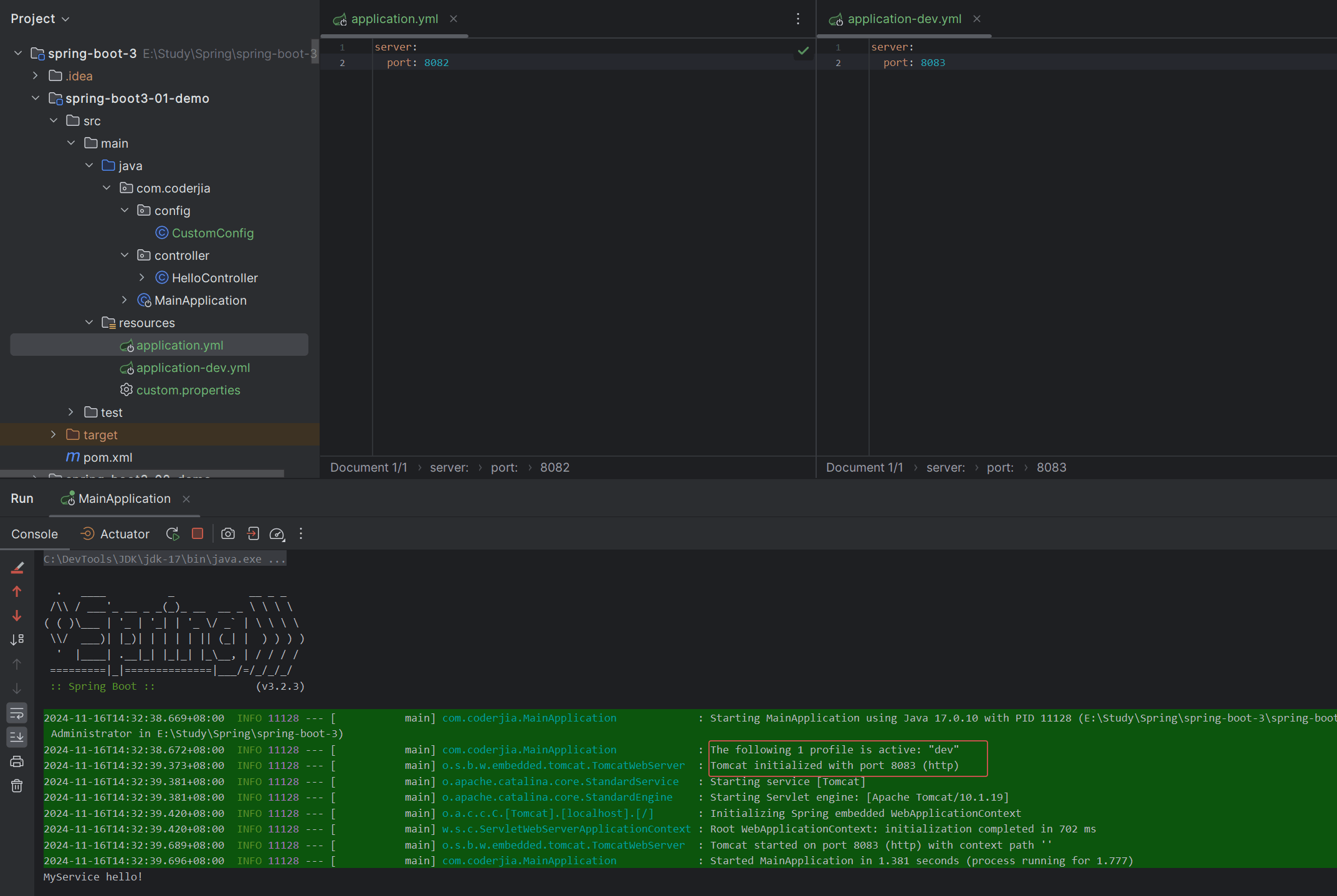Click the grey previous occurrence arrow
This screenshot has width=1337, height=896.
tap(17, 664)
